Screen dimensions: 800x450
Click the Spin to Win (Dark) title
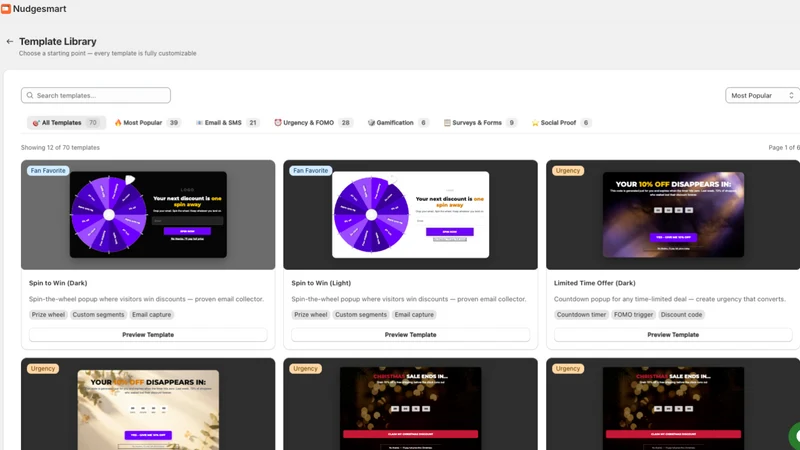(x=58, y=283)
